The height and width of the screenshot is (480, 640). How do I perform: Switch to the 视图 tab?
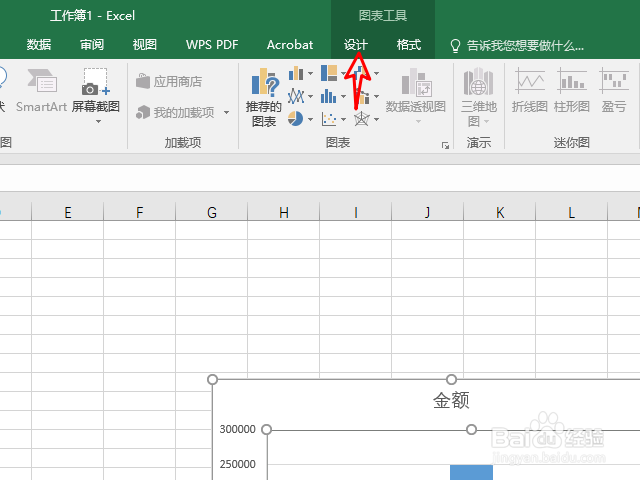[x=145, y=44]
